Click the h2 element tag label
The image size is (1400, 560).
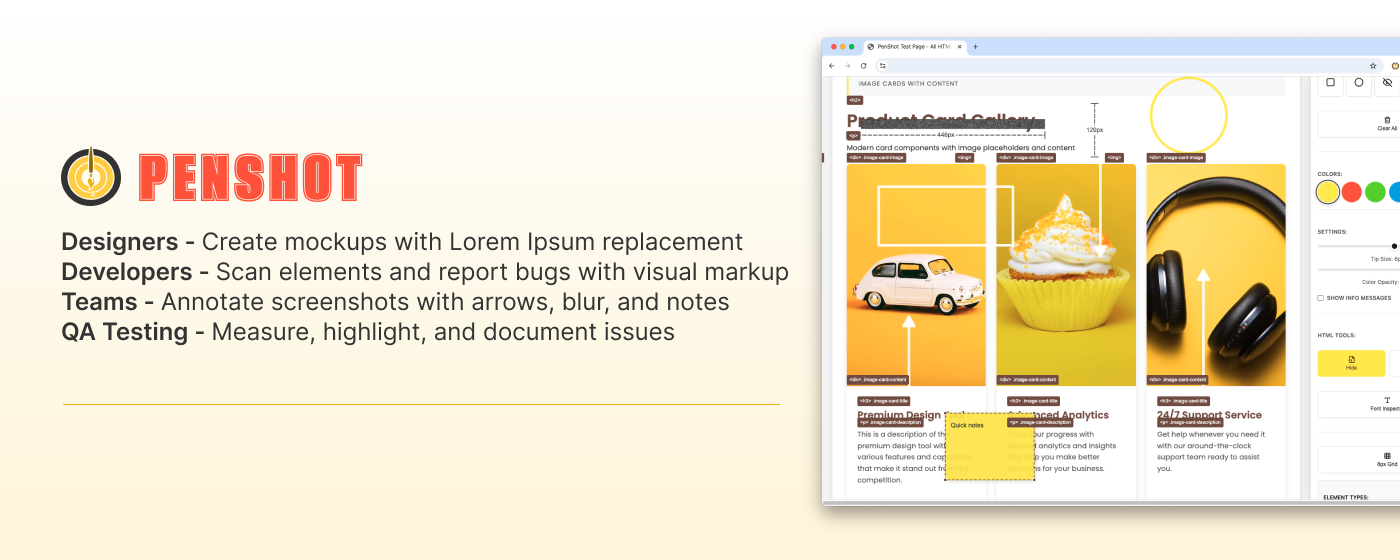855,100
